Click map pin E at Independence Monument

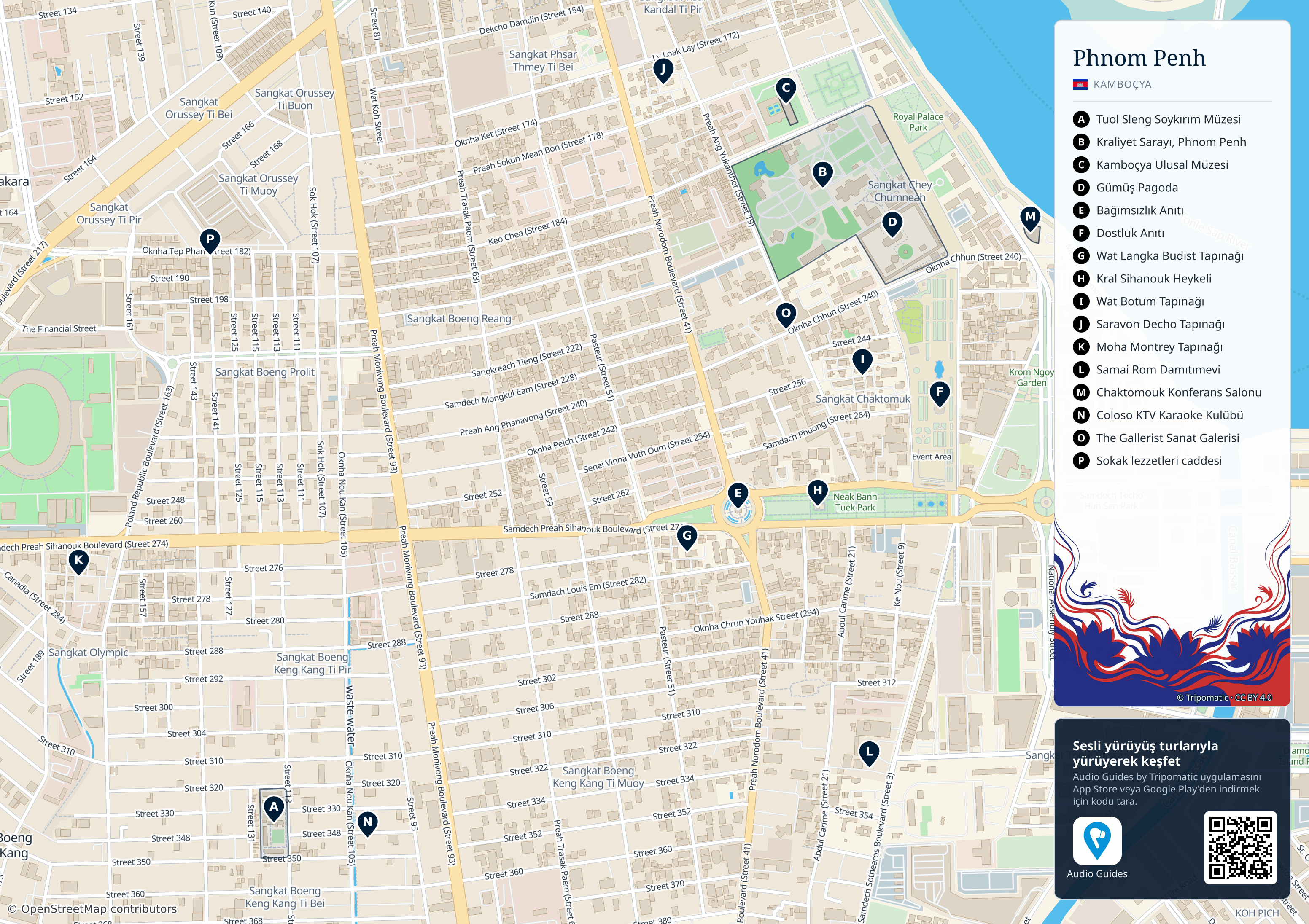(x=738, y=495)
